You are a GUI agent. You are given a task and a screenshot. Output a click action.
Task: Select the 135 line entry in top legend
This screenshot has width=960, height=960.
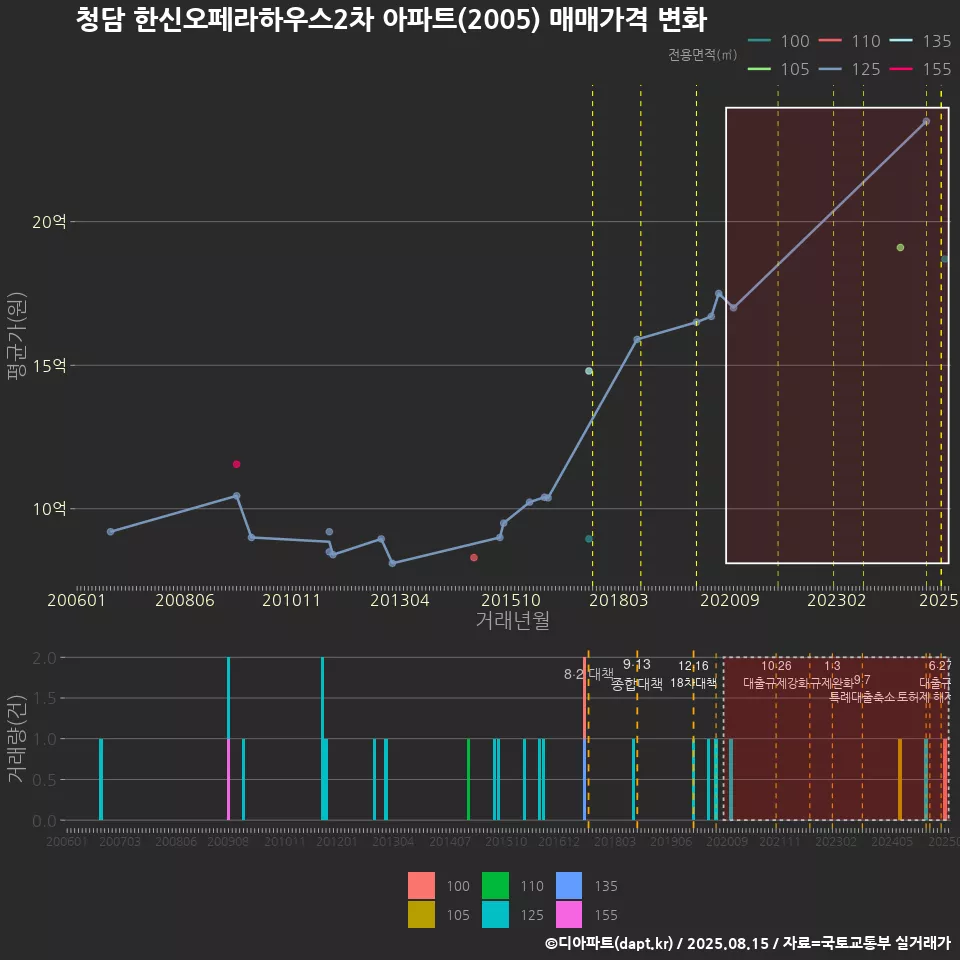(921, 41)
